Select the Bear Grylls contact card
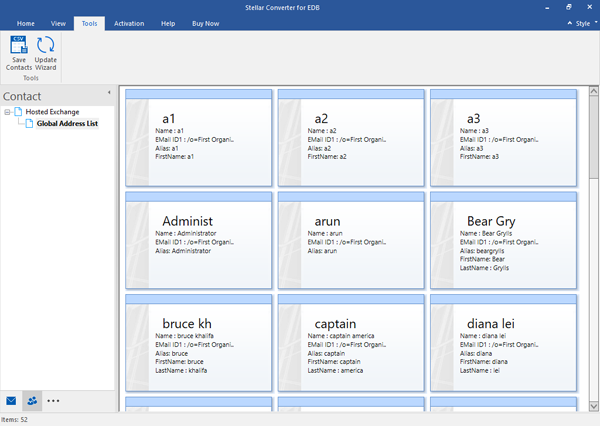 click(503, 240)
